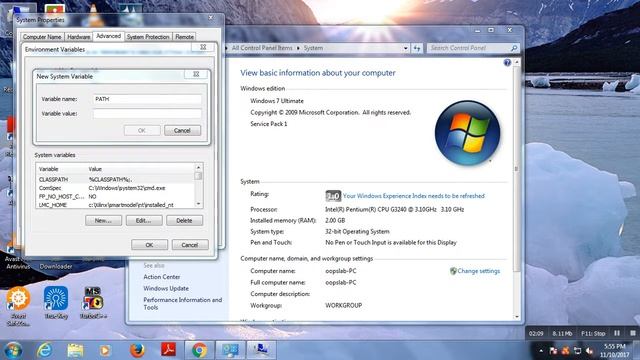Refresh the Control Panel address bar
The width and height of the screenshot is (640, 360).
[x=417, y=48]
